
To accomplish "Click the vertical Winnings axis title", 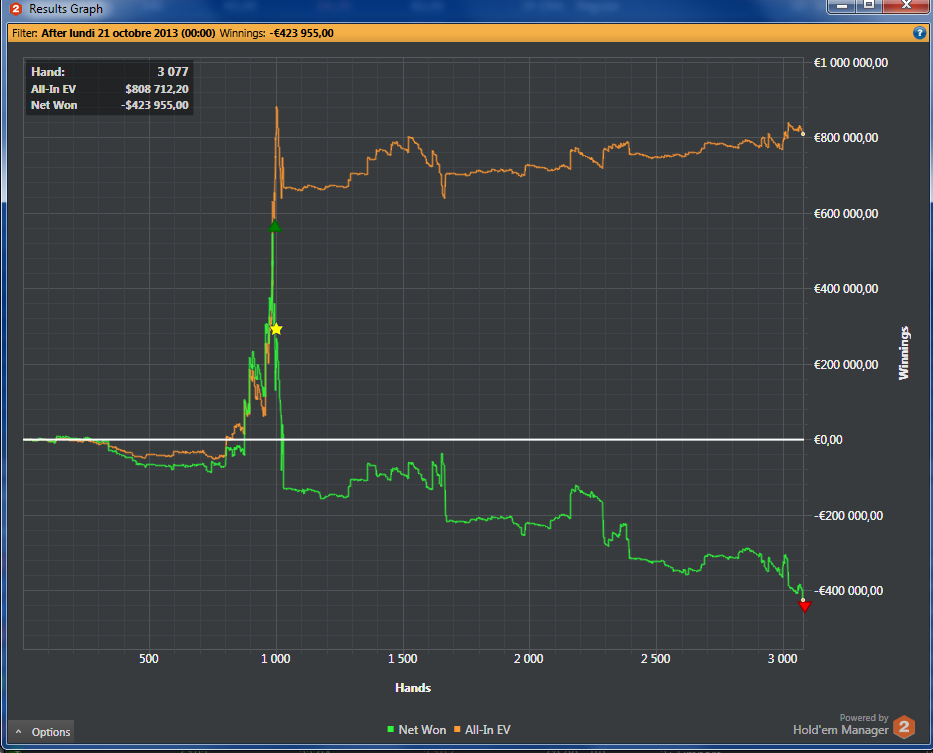I will tap(904, 352).
